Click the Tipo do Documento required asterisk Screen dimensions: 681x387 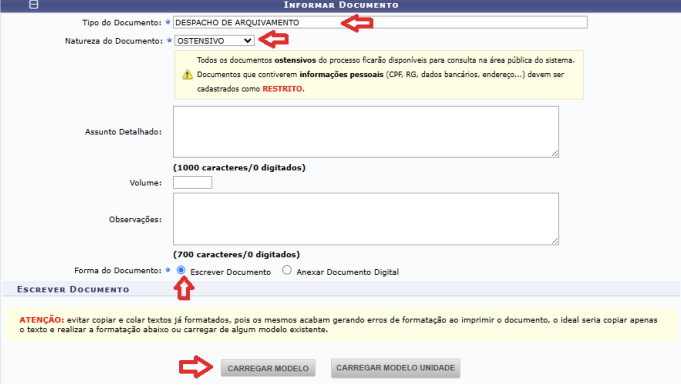pos(168,22)
